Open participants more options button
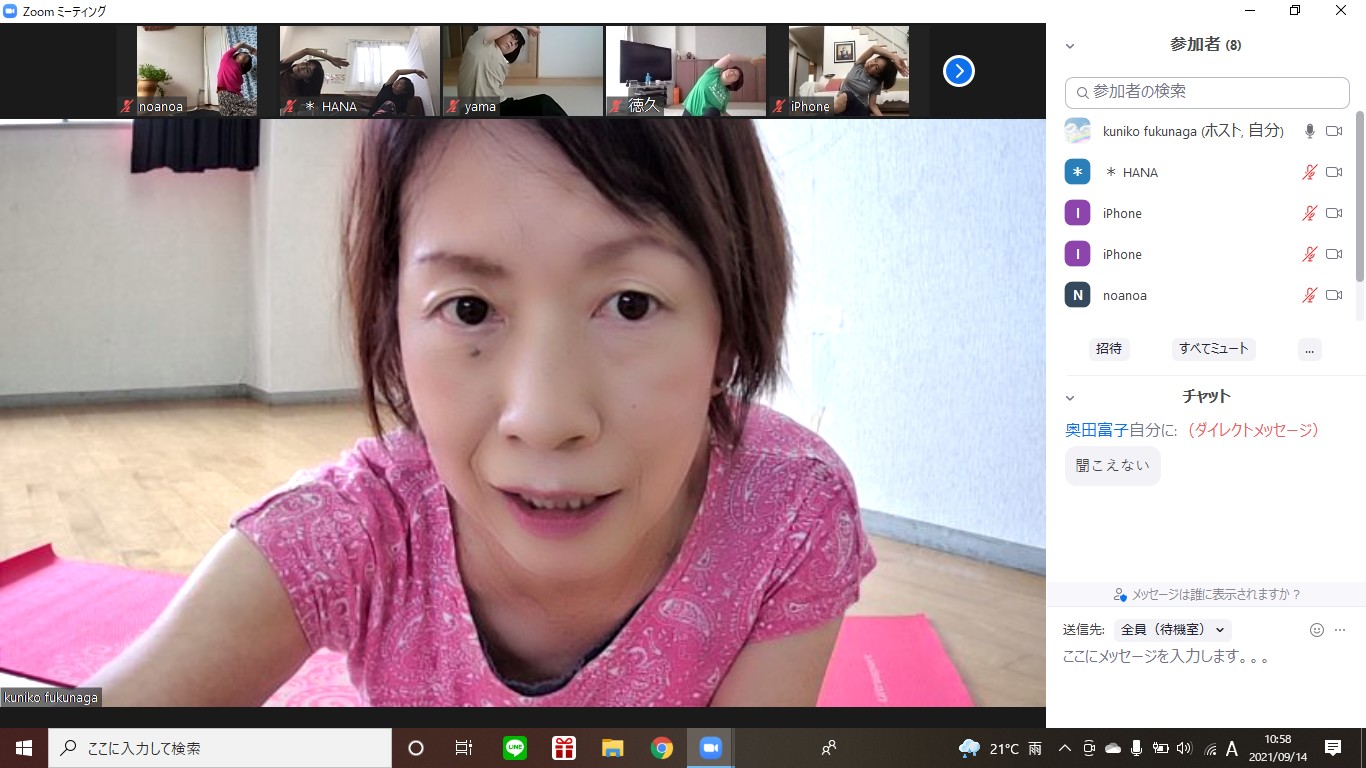This screenshot has width=1366, height=768. click(x=1310, y=349)
